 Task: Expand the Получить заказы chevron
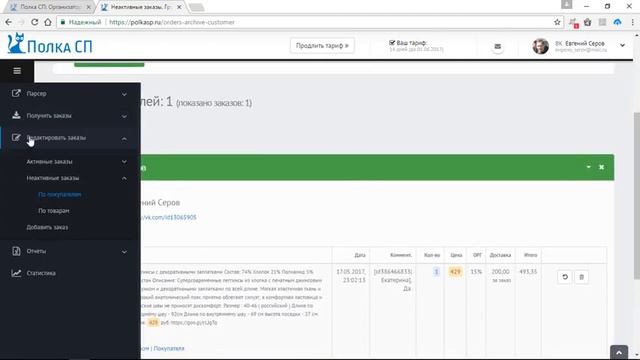(x=124, y=116)
